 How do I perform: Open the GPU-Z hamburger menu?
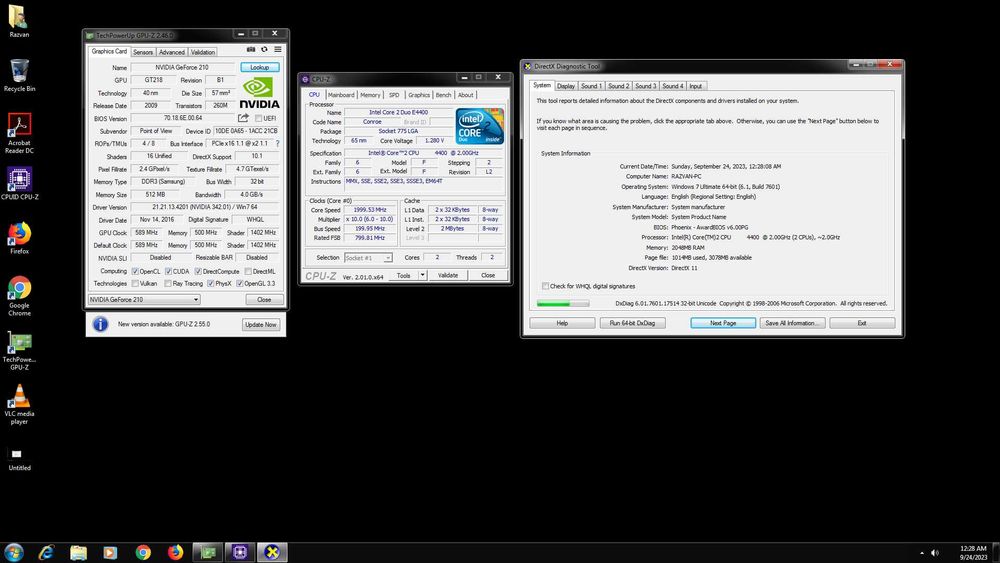tap(278, 49)
